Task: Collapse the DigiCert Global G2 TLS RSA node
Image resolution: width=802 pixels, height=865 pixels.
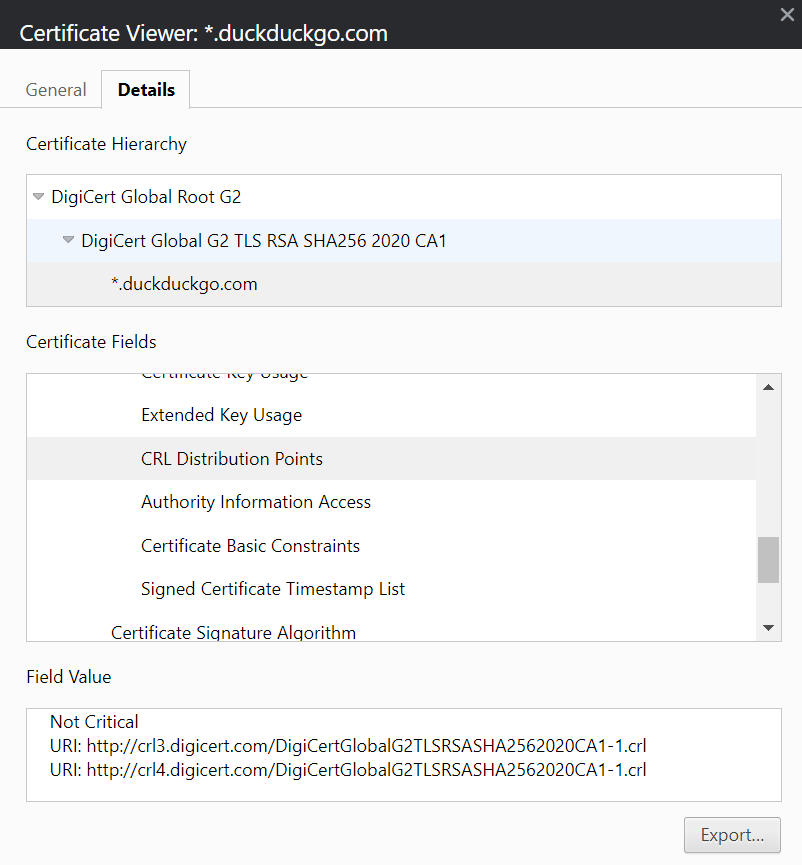Action: point(68,240)
